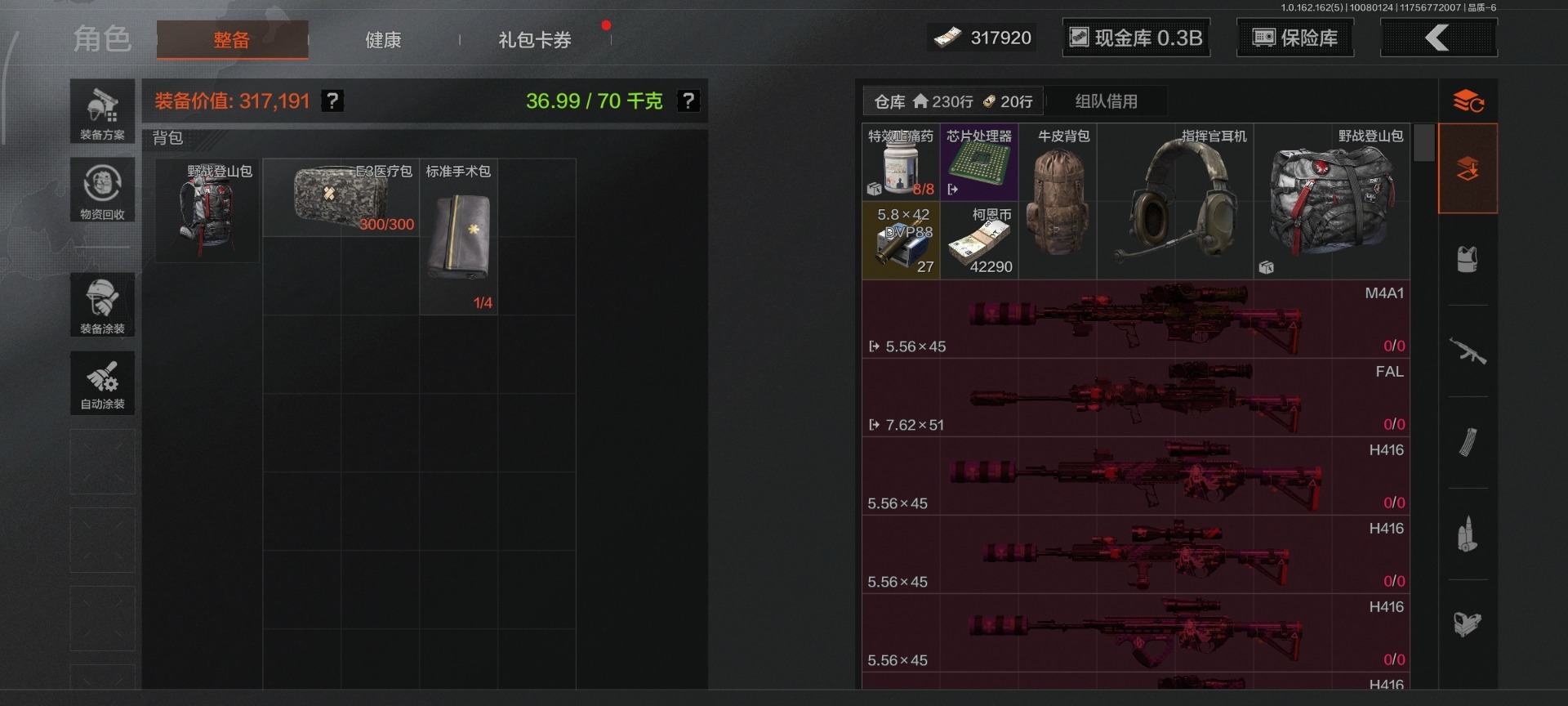Viewport: 1568px width, 706px height.
Task: Select the body armor category filter icon
Action: 1468,260
